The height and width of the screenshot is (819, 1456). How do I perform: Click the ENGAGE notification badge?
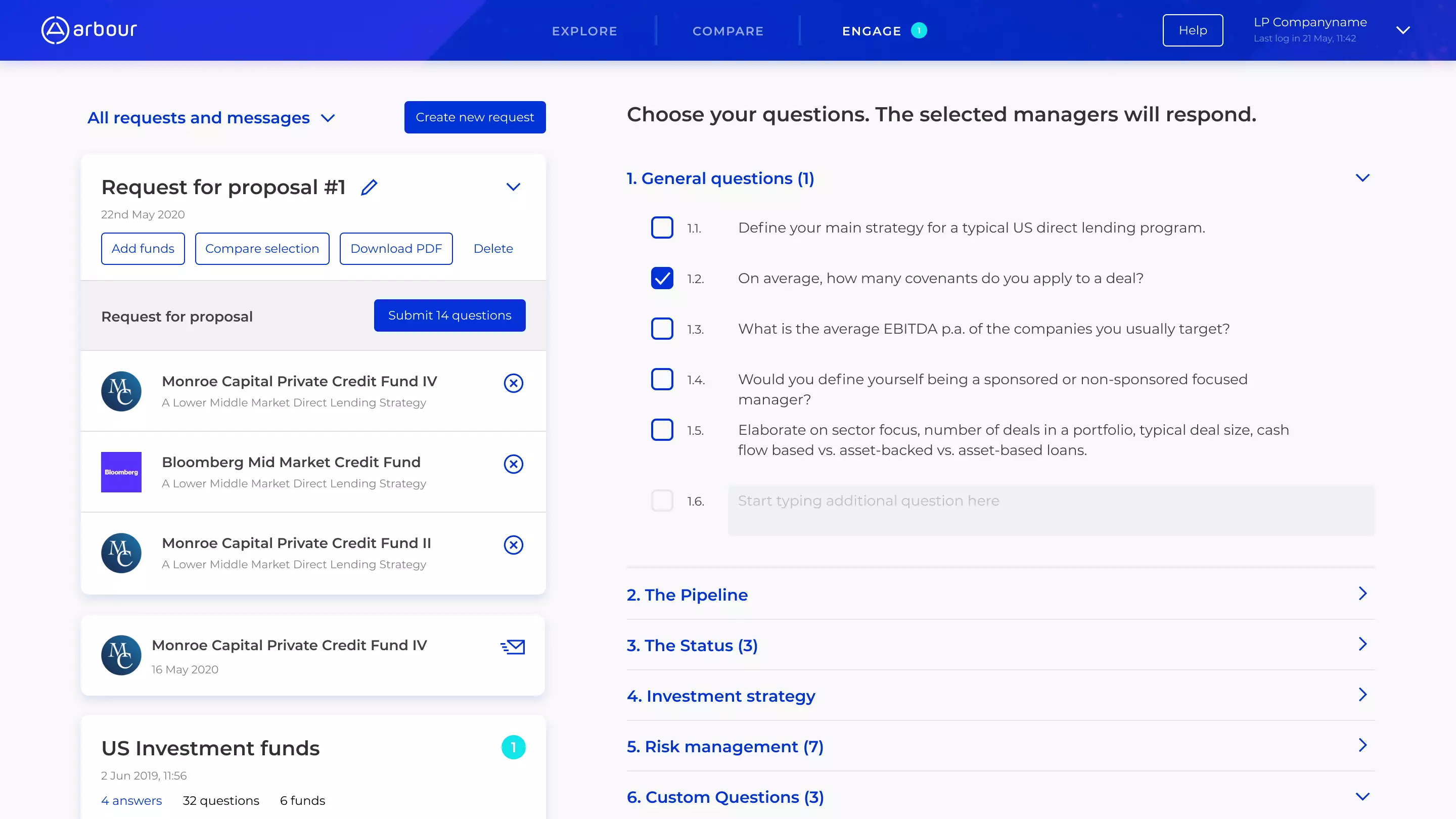coord(919,30)
